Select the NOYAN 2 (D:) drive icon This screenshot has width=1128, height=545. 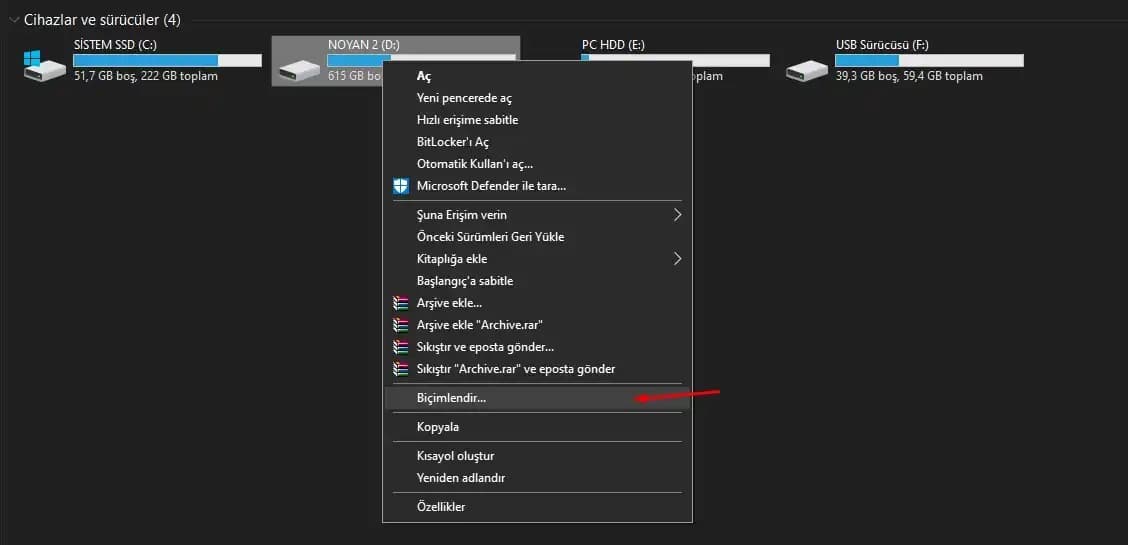pos(298,68)
